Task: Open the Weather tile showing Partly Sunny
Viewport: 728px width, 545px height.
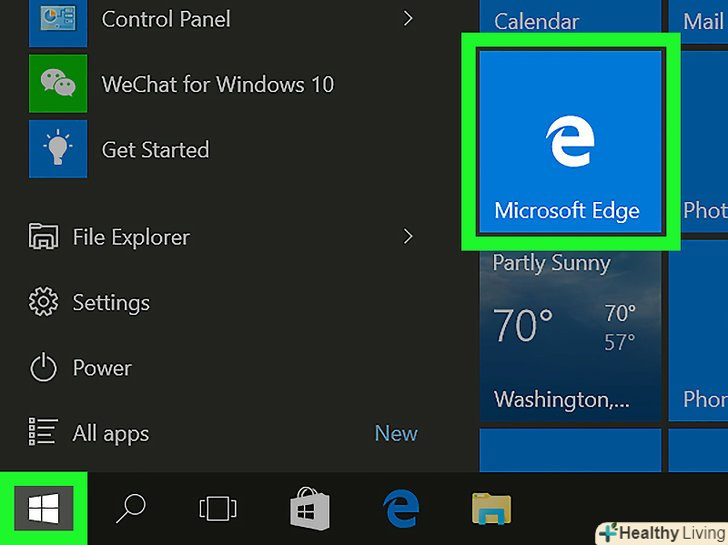Action: coord(570,331)
